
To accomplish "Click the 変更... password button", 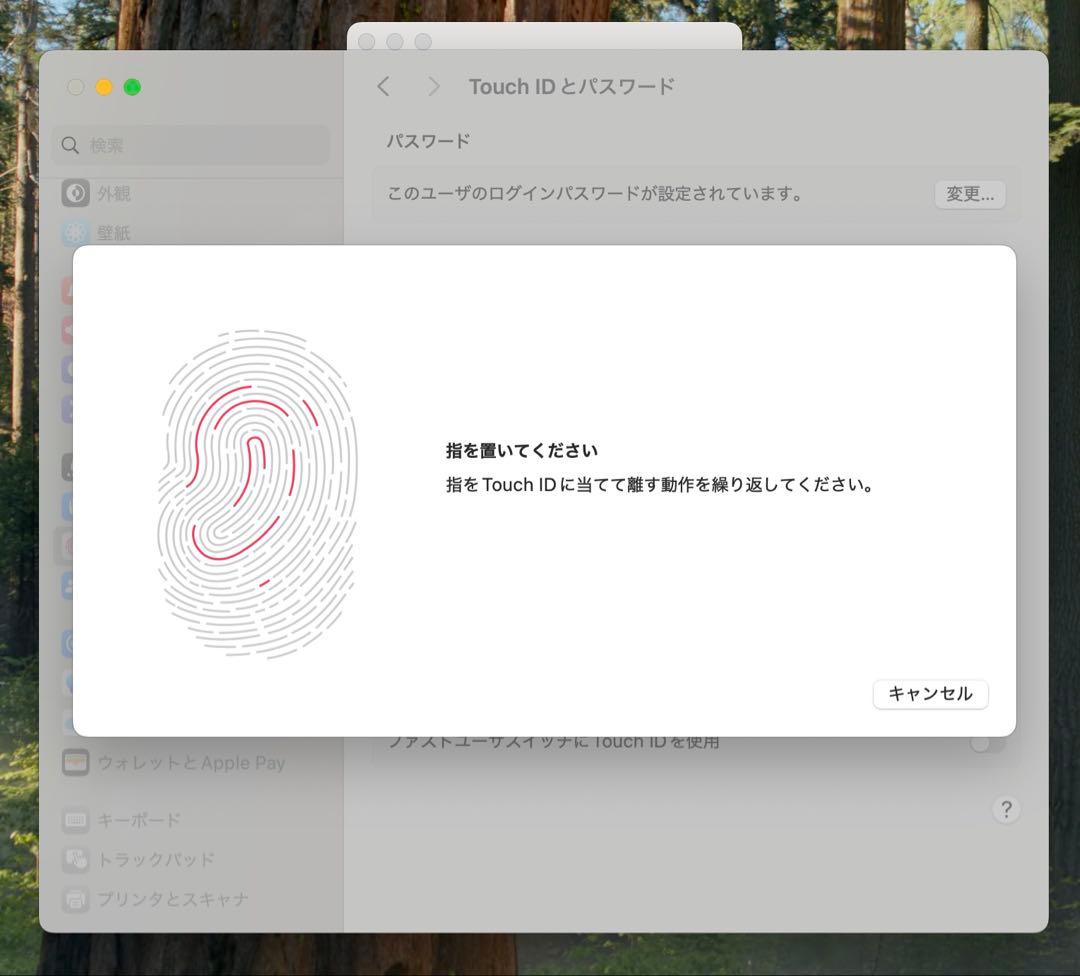I will 969,194.
